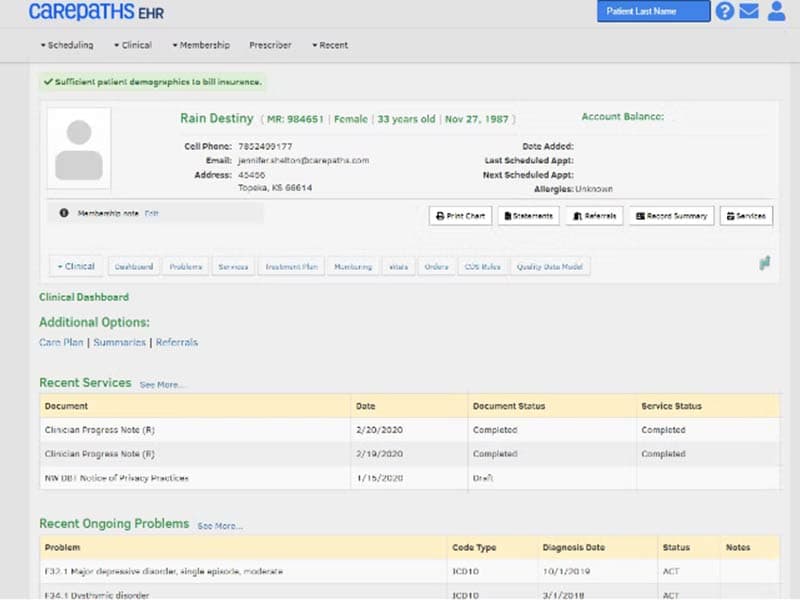800x600 pixels.
Task: Switch to the Services tab
Action: coord(233,266)
